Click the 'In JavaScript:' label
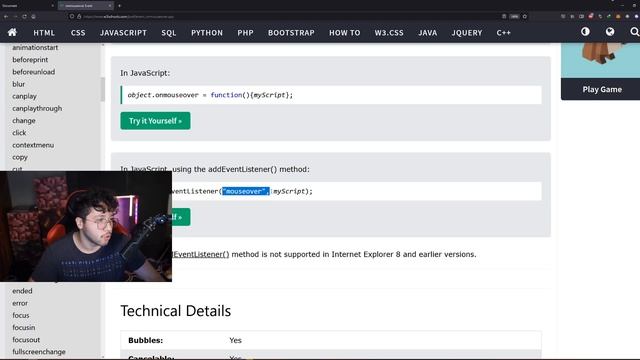Image resolution: width=640 pixels, height=360 pixels. click(x=145, y=73)
